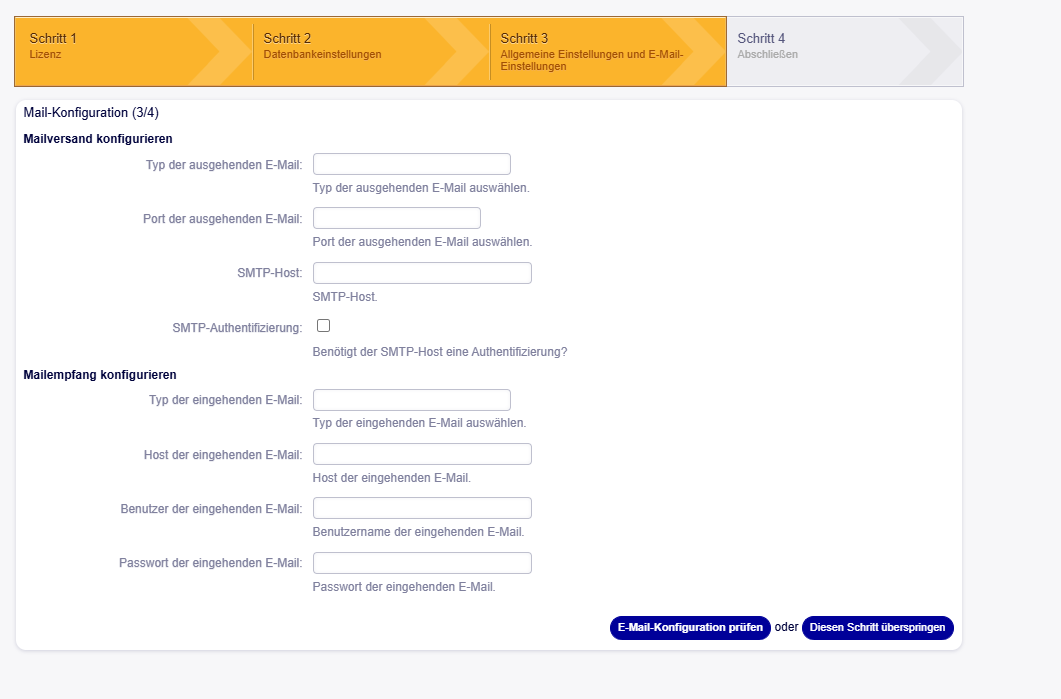Click the Benutzer der eingehenden E-Mail field
This screenshot has height=699, width=1061.
point(422,508)
